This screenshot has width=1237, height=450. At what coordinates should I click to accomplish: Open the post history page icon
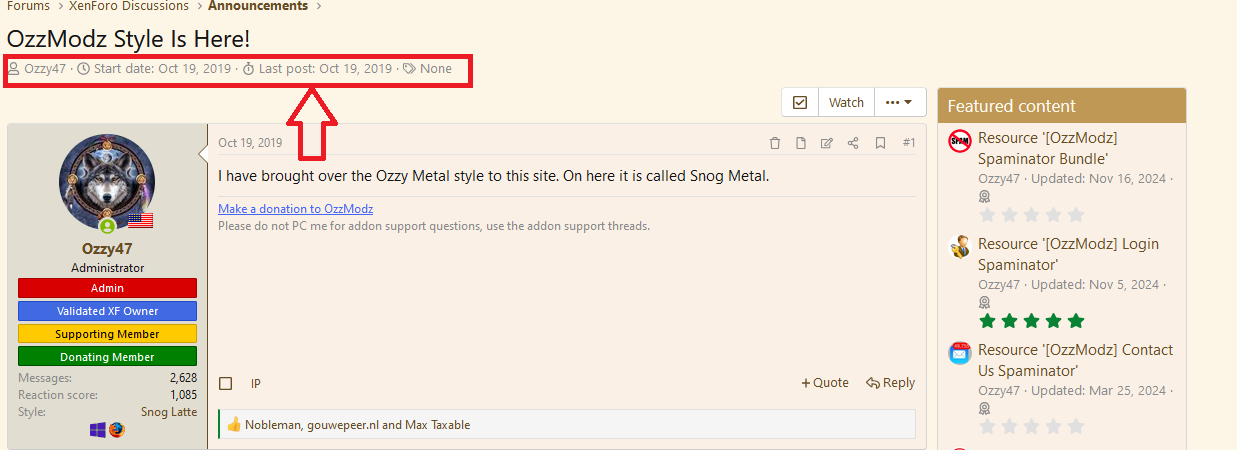coord(801,143)
